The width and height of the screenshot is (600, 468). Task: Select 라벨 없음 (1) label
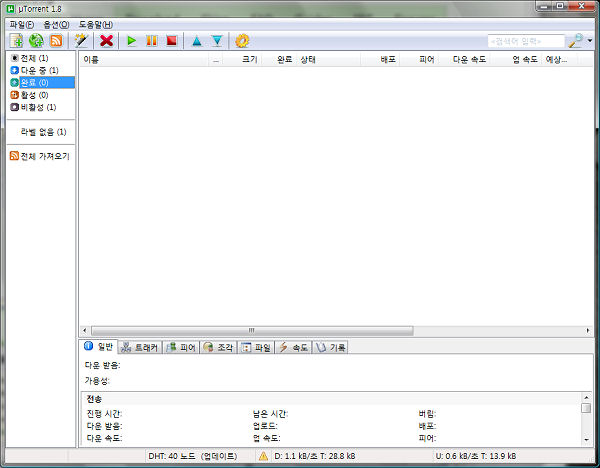tap(43, 132)
